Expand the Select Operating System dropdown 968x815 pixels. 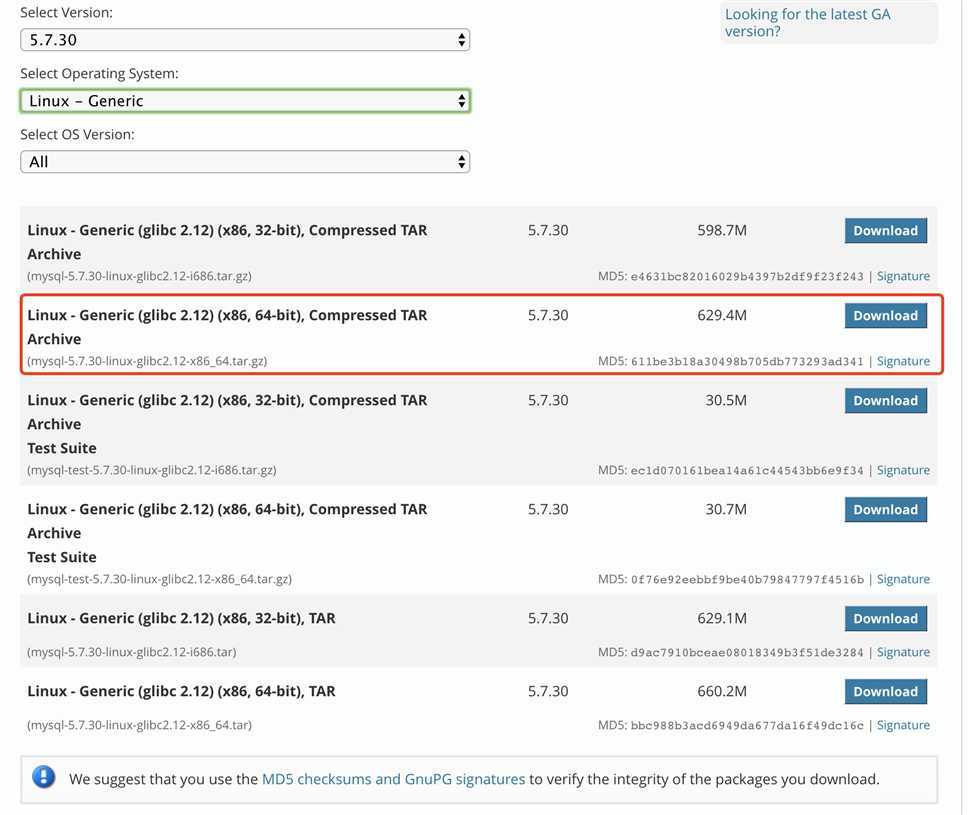coord(245,101)
